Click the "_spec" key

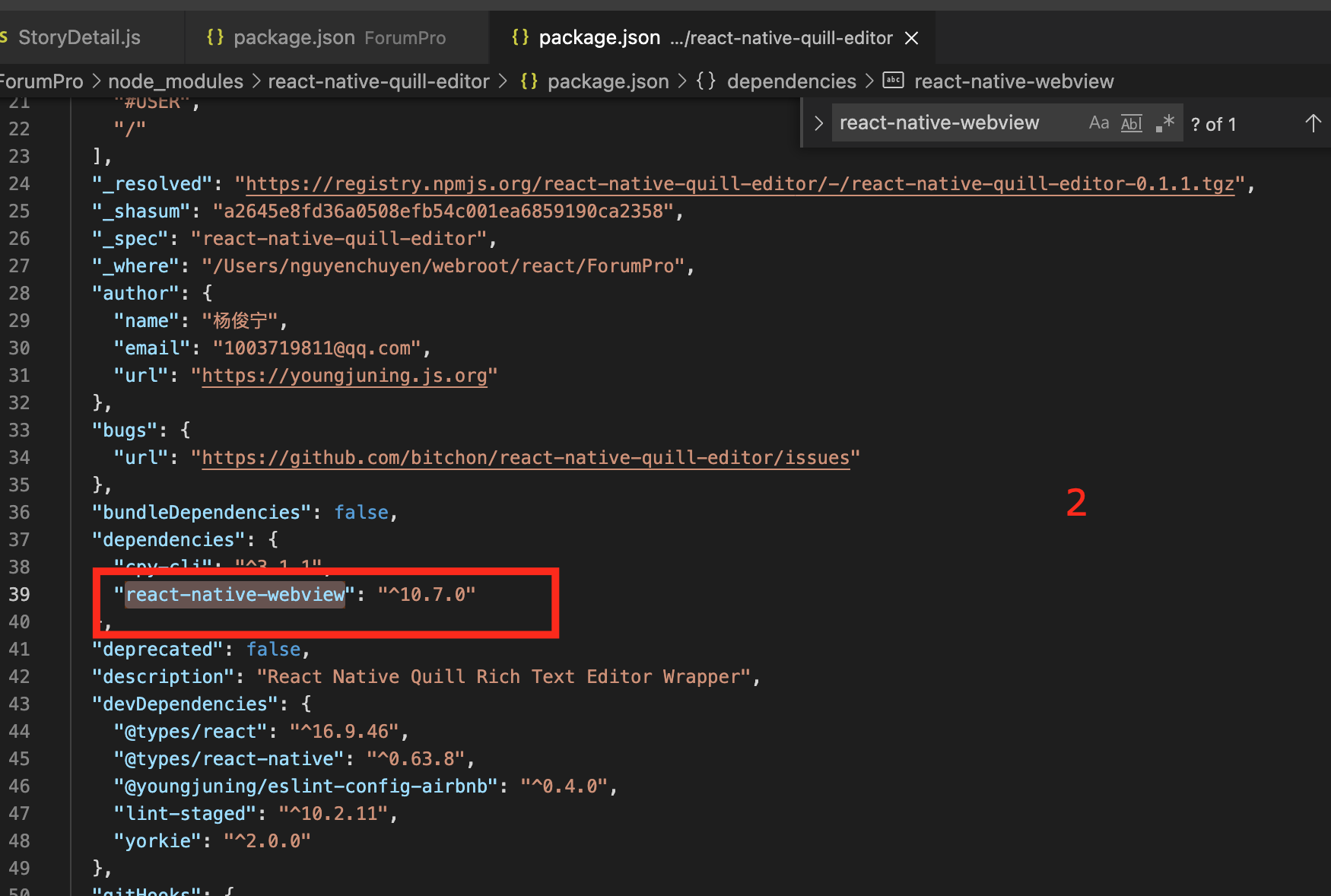(130, 239)
